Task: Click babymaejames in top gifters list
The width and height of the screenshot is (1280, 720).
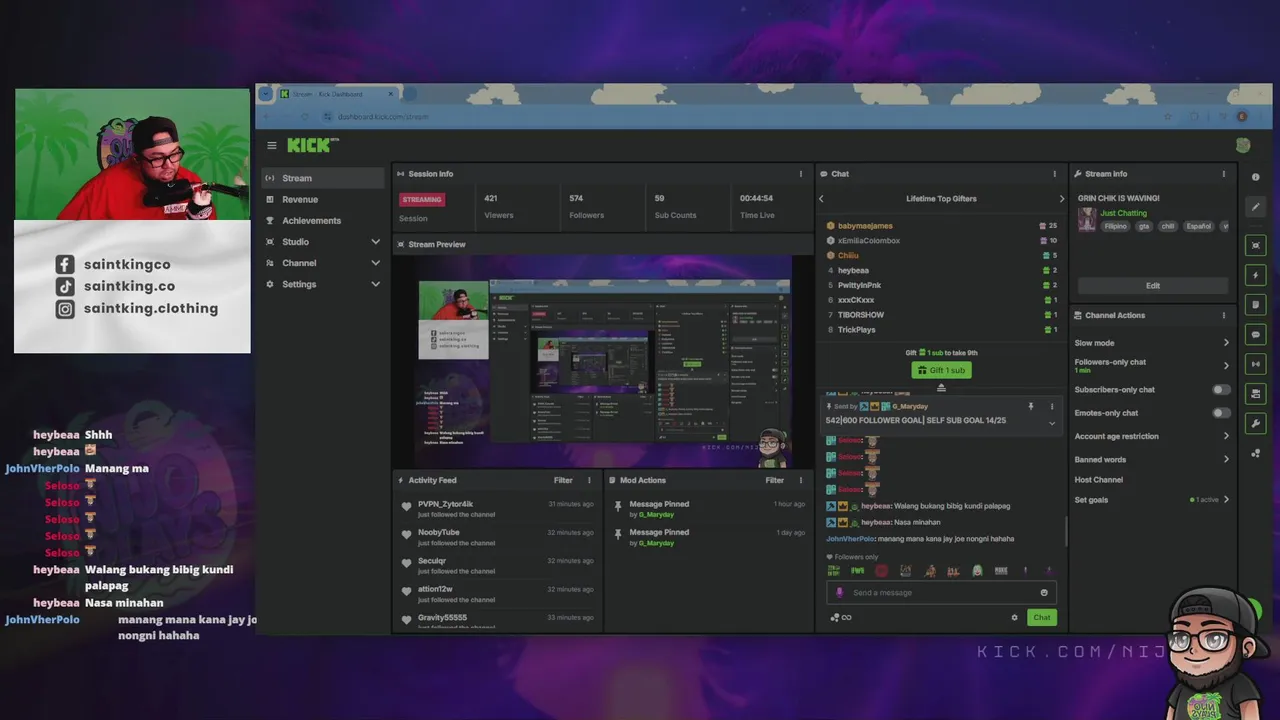Action: (x=865, y=226)
